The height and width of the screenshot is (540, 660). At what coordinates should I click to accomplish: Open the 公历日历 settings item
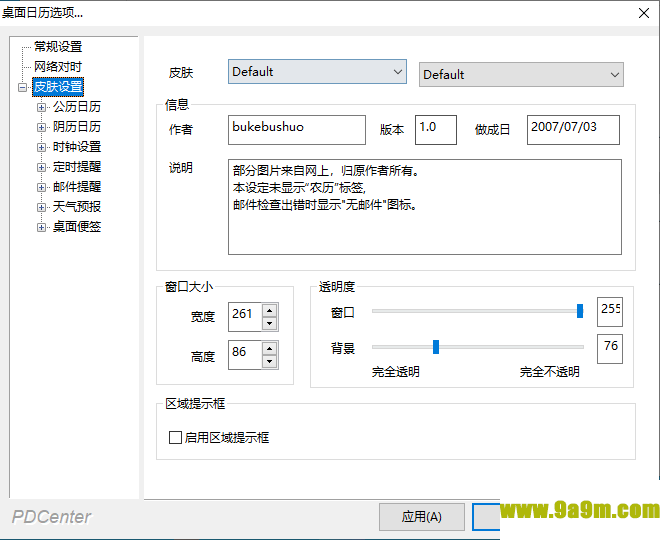(x=77, y=107)
